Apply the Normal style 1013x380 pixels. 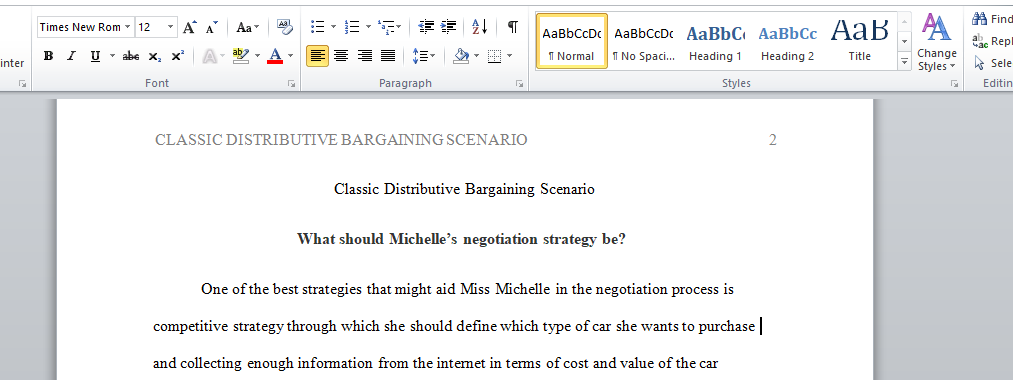click(x=572, y=41)
